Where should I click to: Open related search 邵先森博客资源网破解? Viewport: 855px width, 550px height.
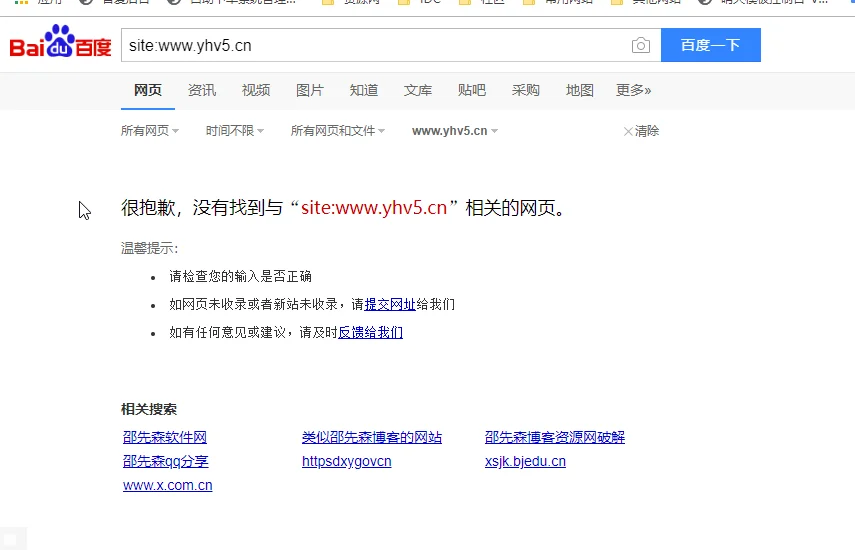[x=555, y=437]
